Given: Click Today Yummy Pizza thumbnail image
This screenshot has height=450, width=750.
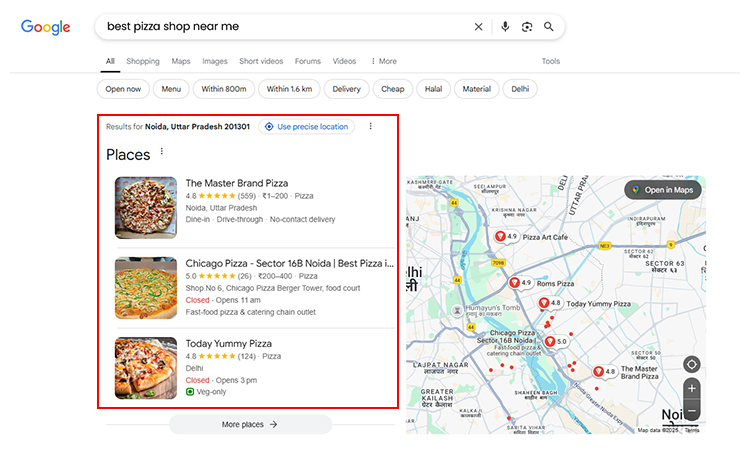Looking at the screenshot, I should [146, 368].
